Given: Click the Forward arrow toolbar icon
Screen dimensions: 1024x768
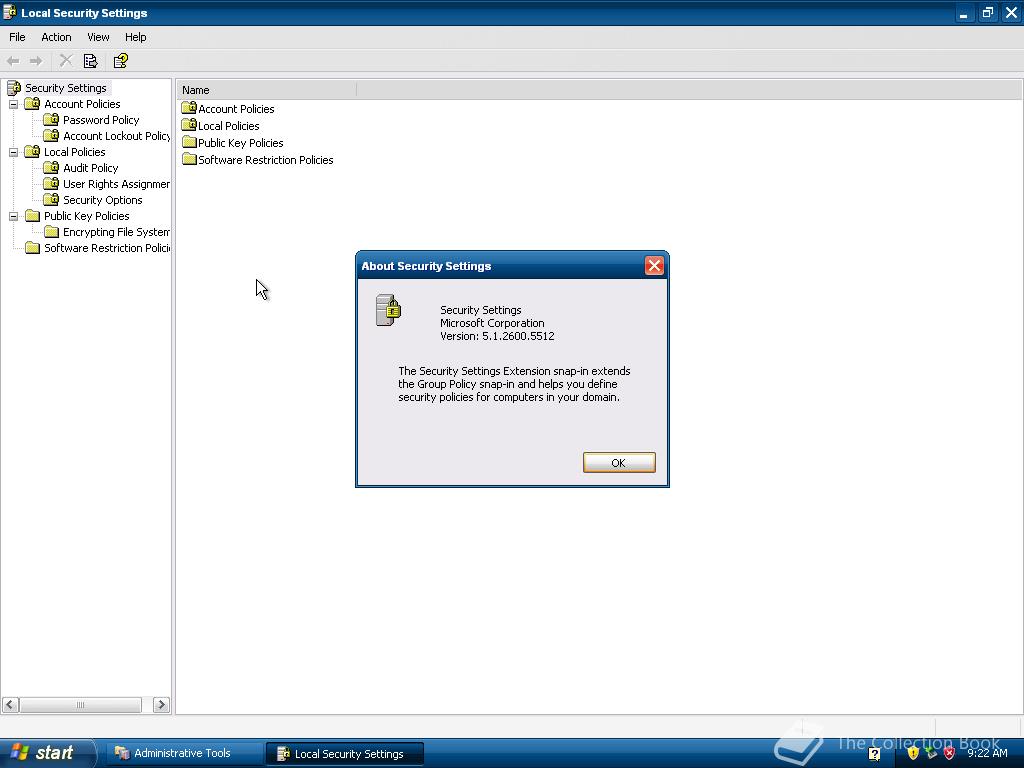Looking at the screenshot, I should coord(36,61).
